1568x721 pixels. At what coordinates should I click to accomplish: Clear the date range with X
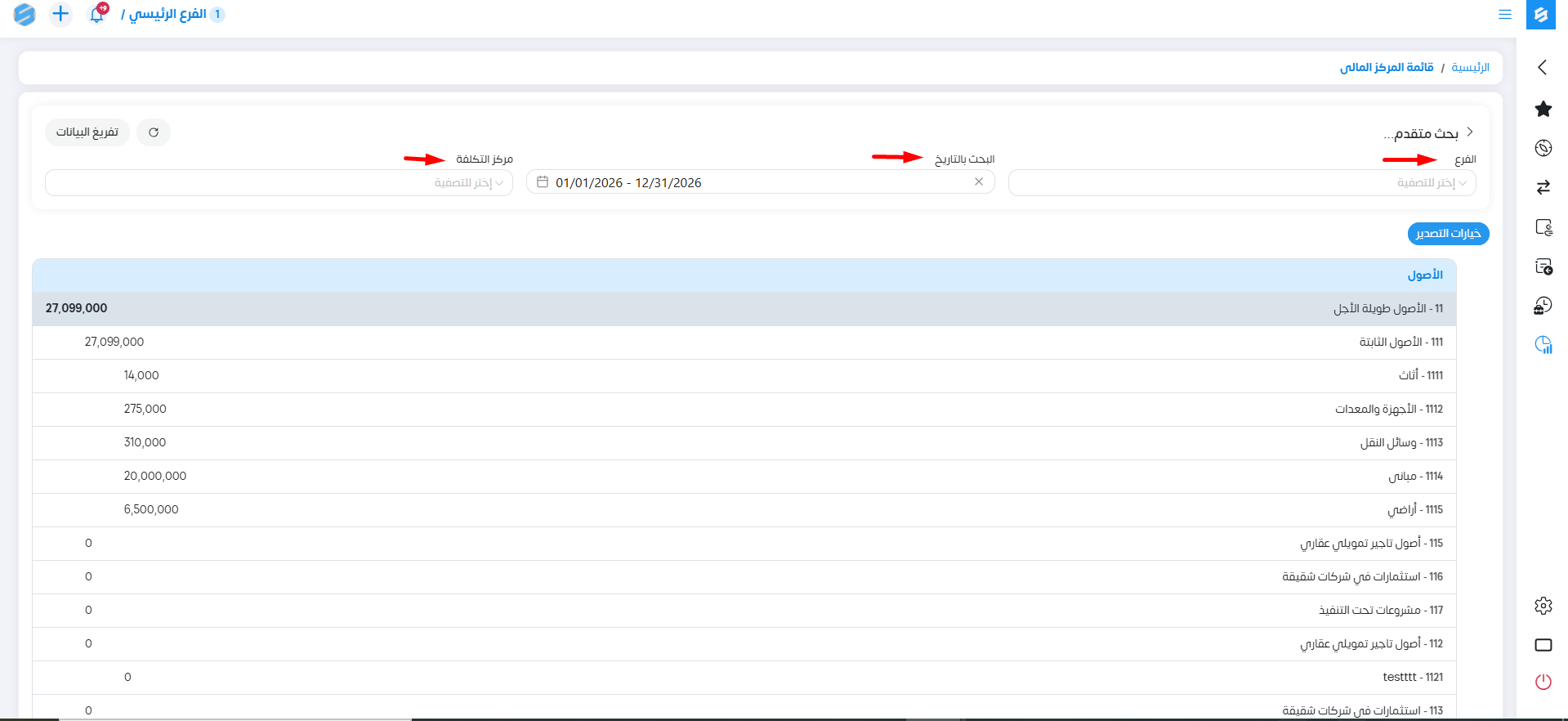pos(978,182)
